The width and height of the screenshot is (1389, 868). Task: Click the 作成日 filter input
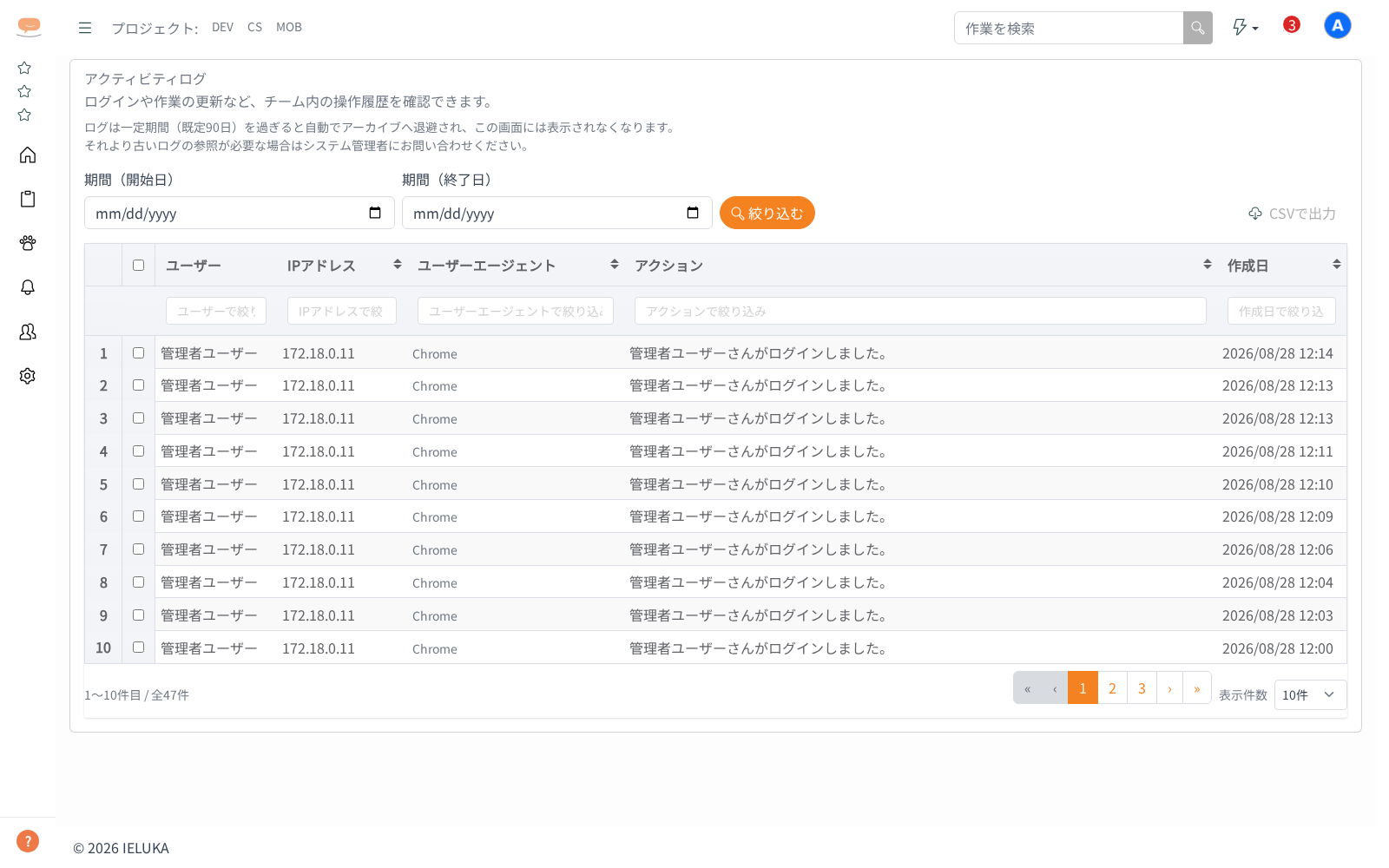click(1281, 311)
